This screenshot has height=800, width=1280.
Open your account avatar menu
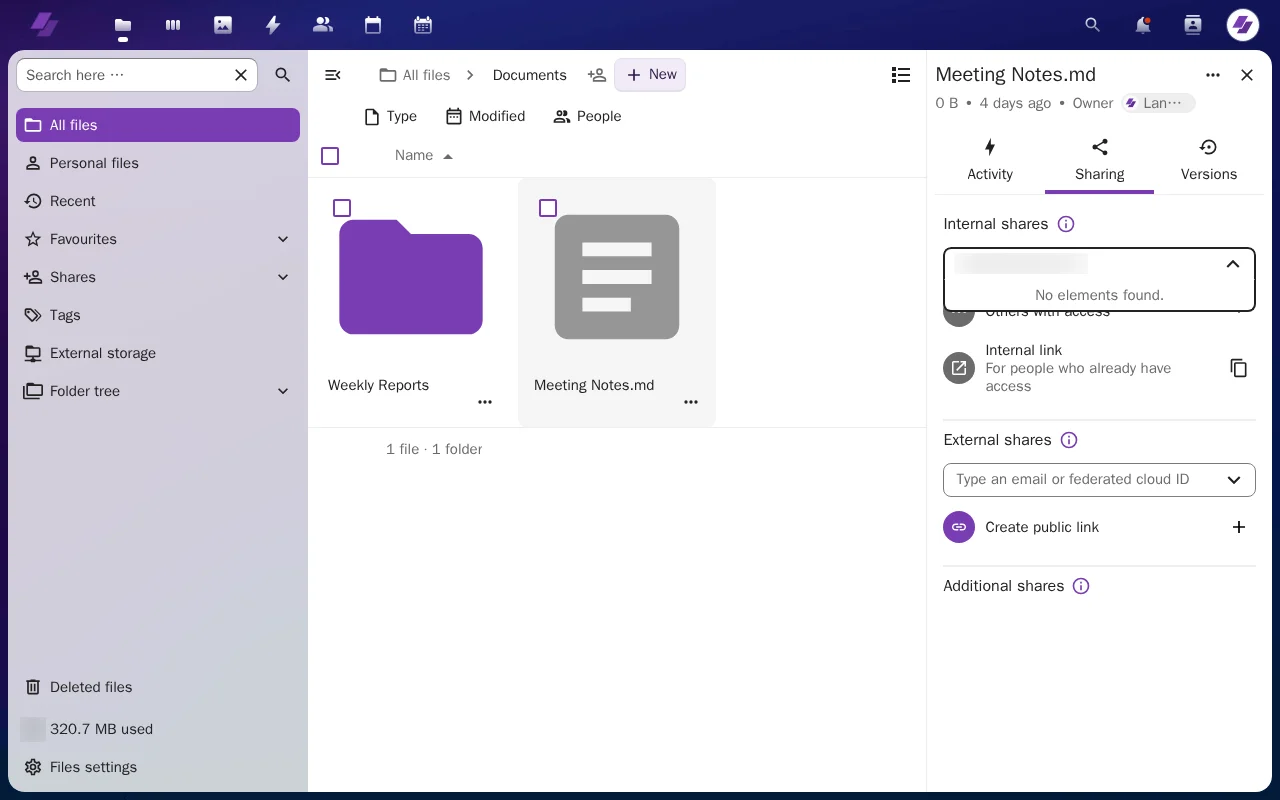(x=1242, y=24)
